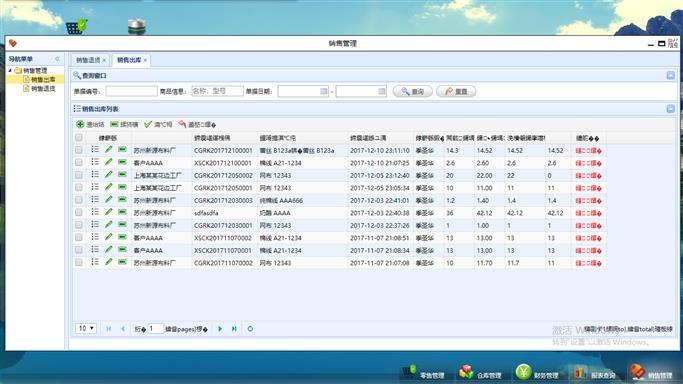
Task: Open the page size dropdown showing 10
Action: pos(86,328)
